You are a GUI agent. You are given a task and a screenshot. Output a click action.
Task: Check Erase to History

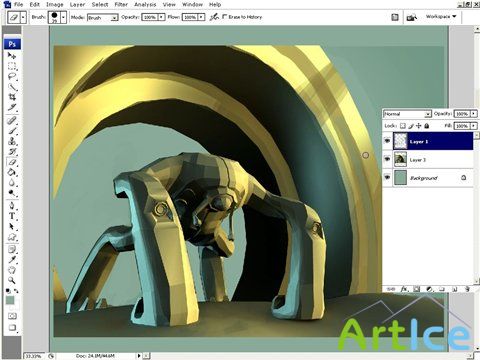[x=225, y=16]
